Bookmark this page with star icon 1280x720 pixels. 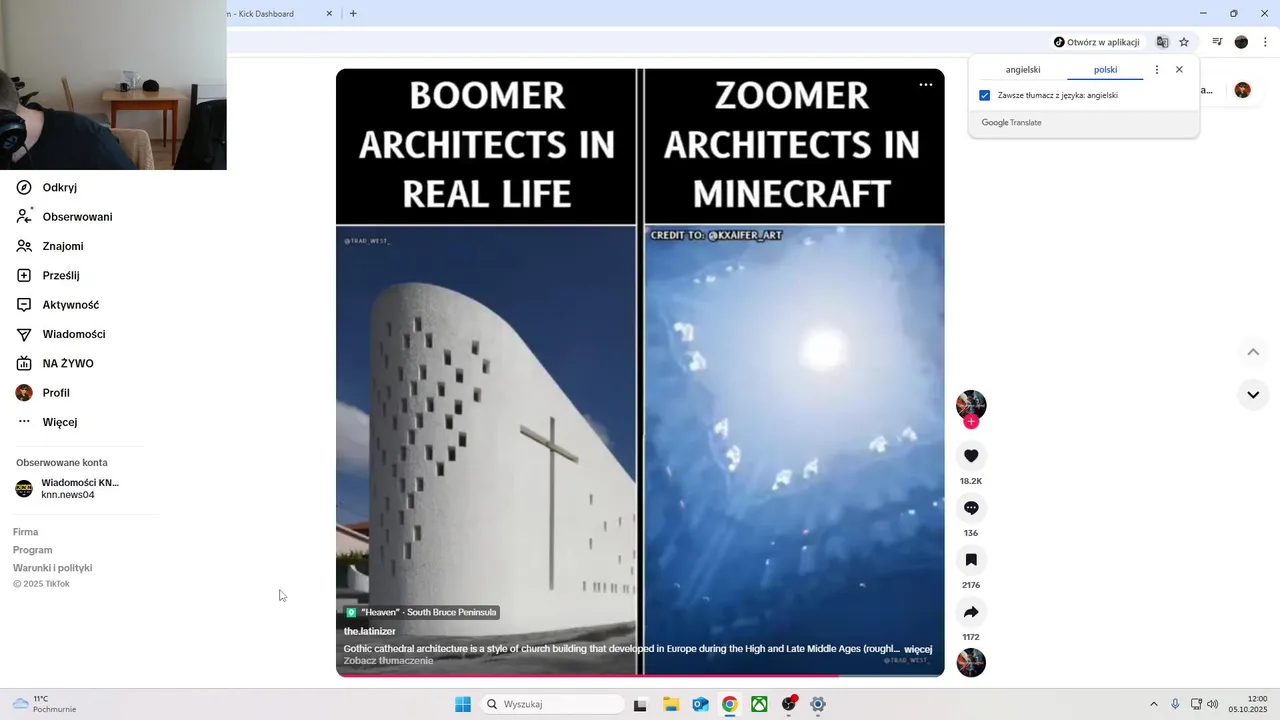click(1184, 42)
